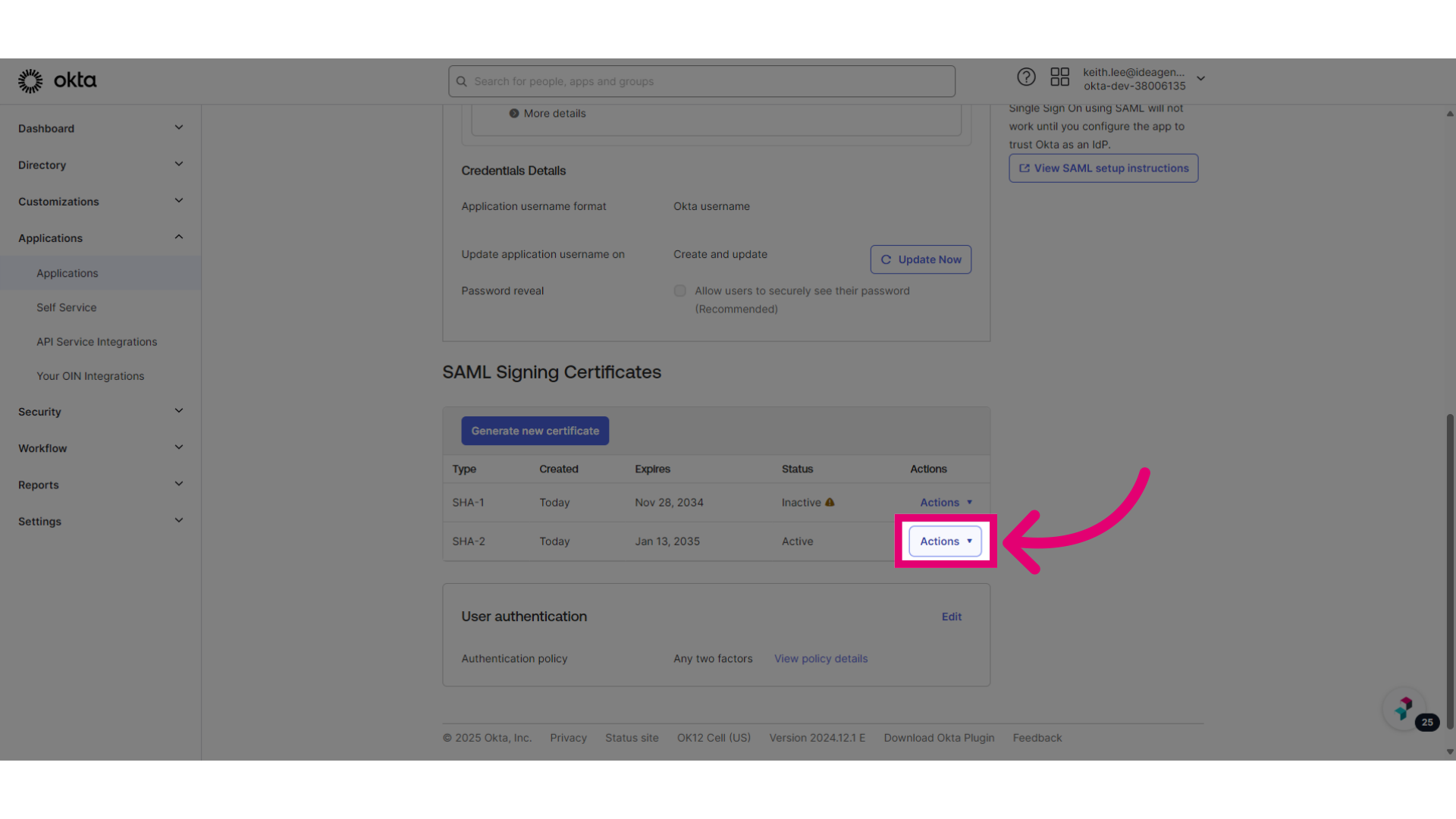
Task: Open Actions dropdown for SHA-2 certificate
Action: pyautogui.click(x=945, y=541)
